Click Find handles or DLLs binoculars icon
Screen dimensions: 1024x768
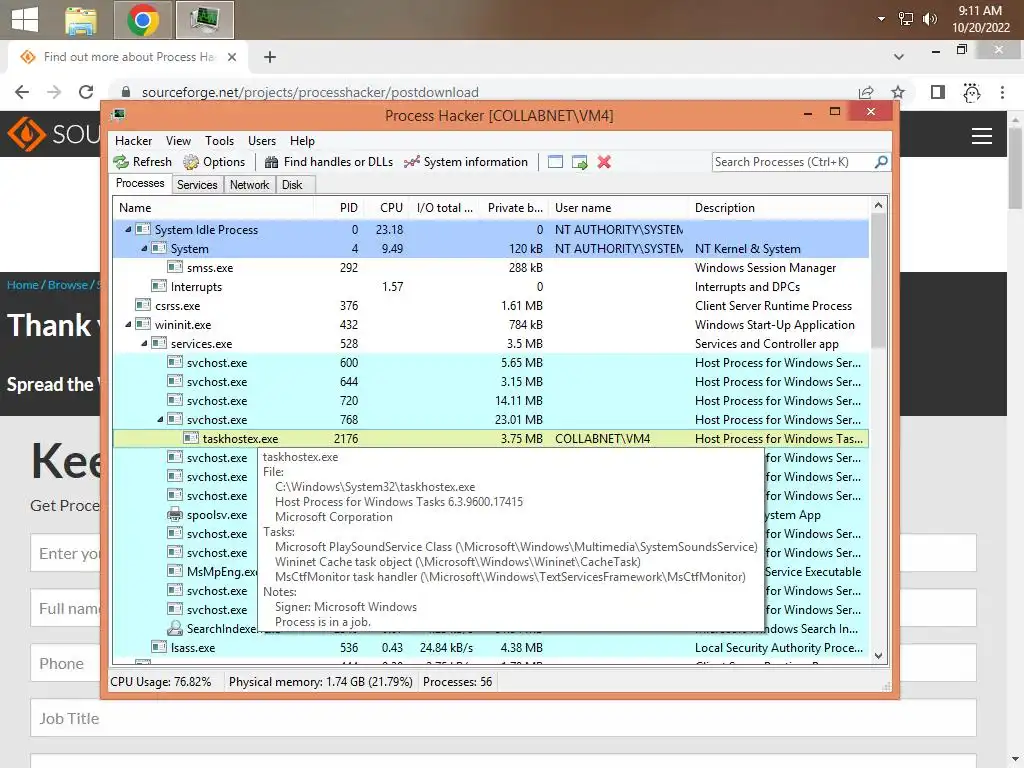pyautogui.click(x=272, y=162)
